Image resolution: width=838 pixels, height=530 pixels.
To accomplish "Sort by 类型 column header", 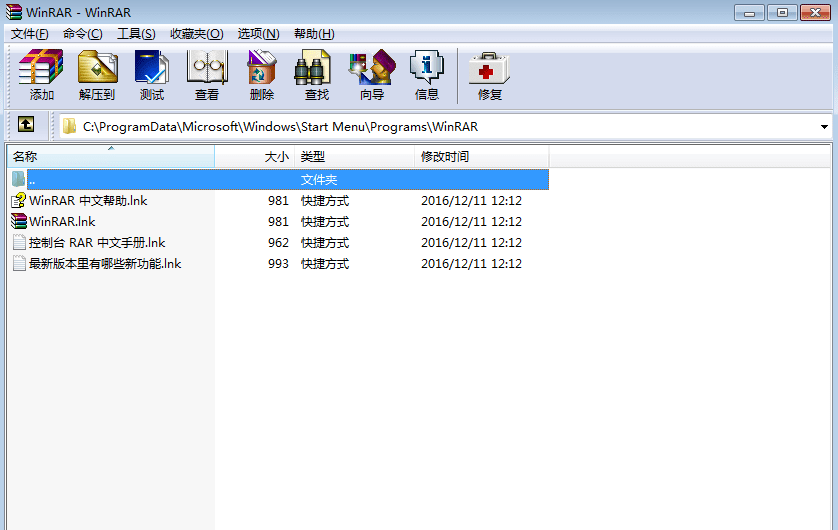I will 354,156.
